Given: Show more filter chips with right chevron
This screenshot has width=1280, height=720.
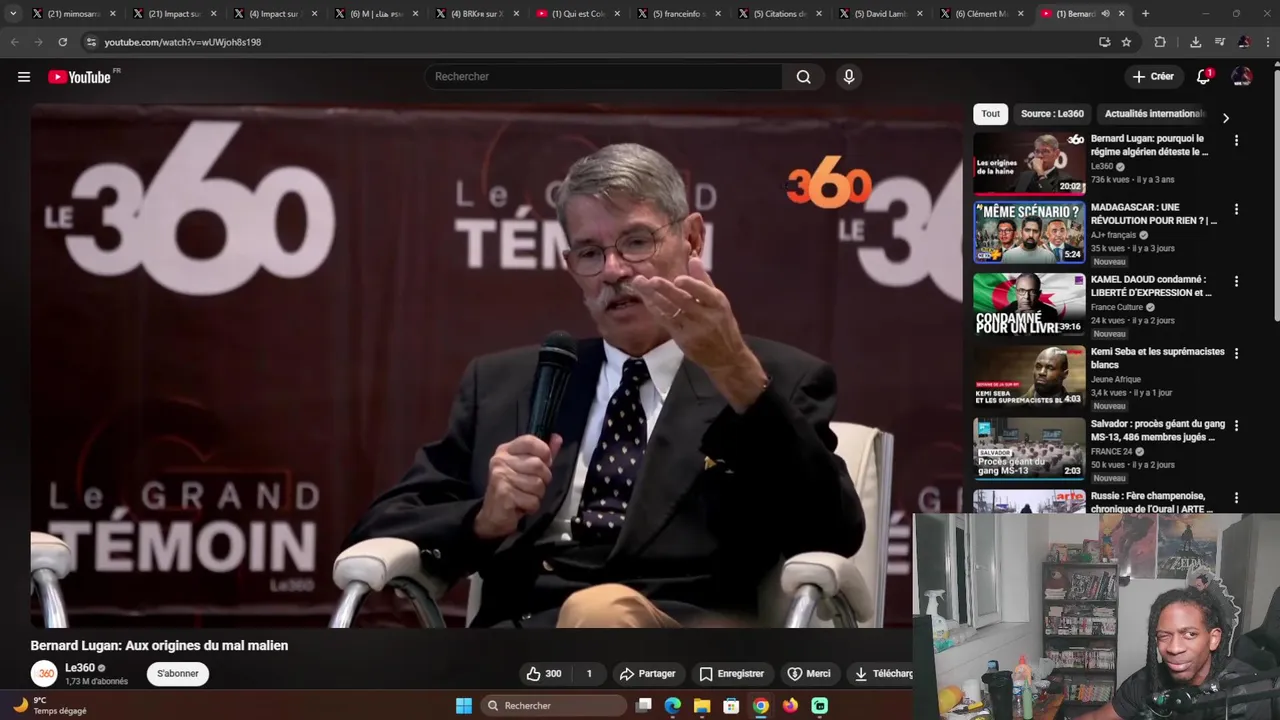Looking at the screenshot, I should [1225, 118].
